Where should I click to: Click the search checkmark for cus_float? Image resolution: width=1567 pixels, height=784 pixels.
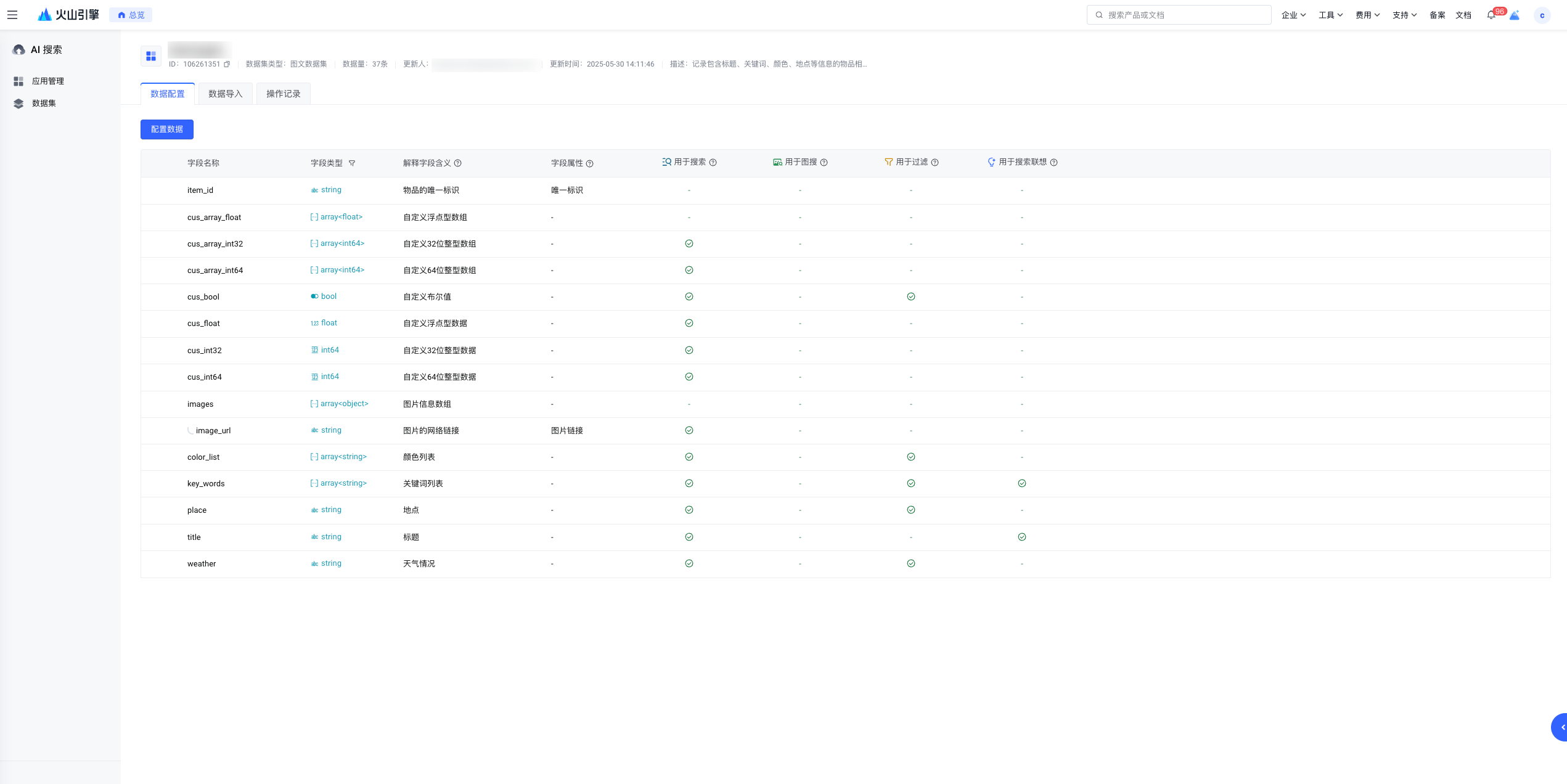tap(689, 323)
